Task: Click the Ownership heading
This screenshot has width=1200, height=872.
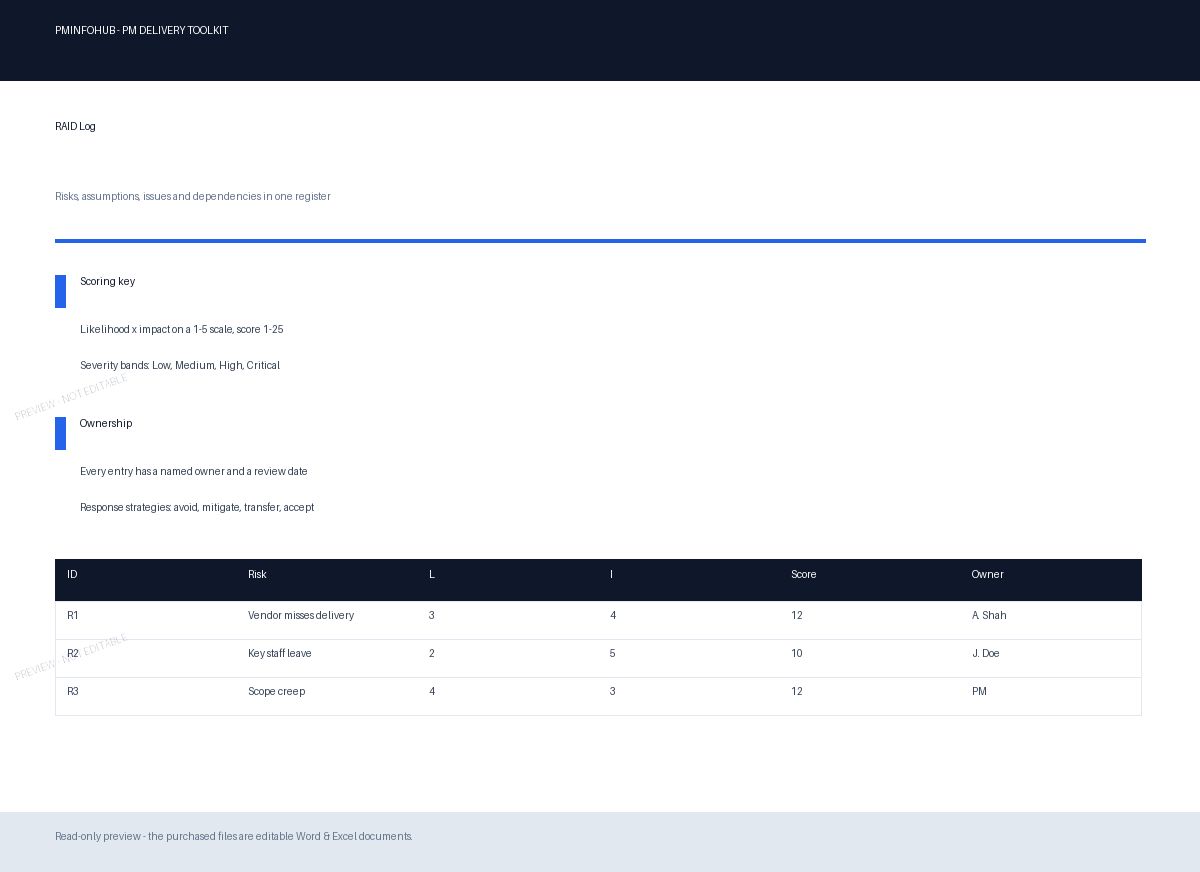Action: point(106,423)
